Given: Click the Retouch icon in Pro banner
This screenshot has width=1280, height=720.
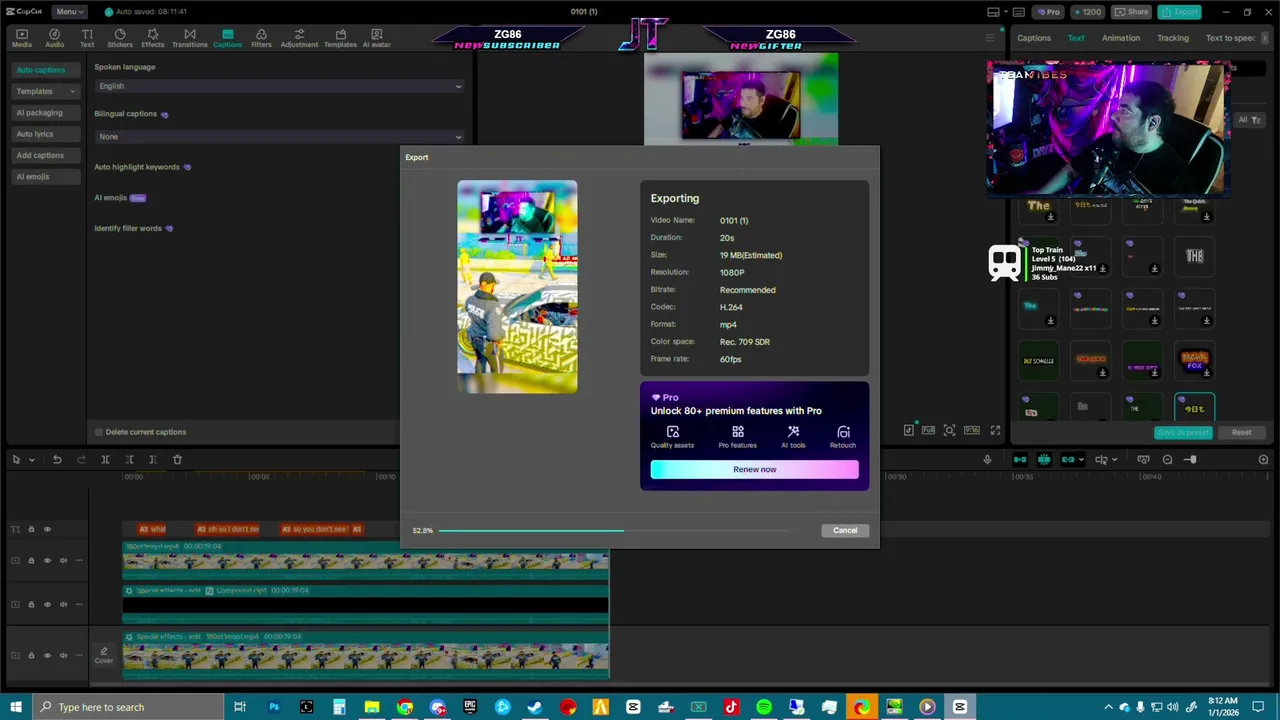Looking at the screenshot, I should pyautogui.click(x=843, y=432).
